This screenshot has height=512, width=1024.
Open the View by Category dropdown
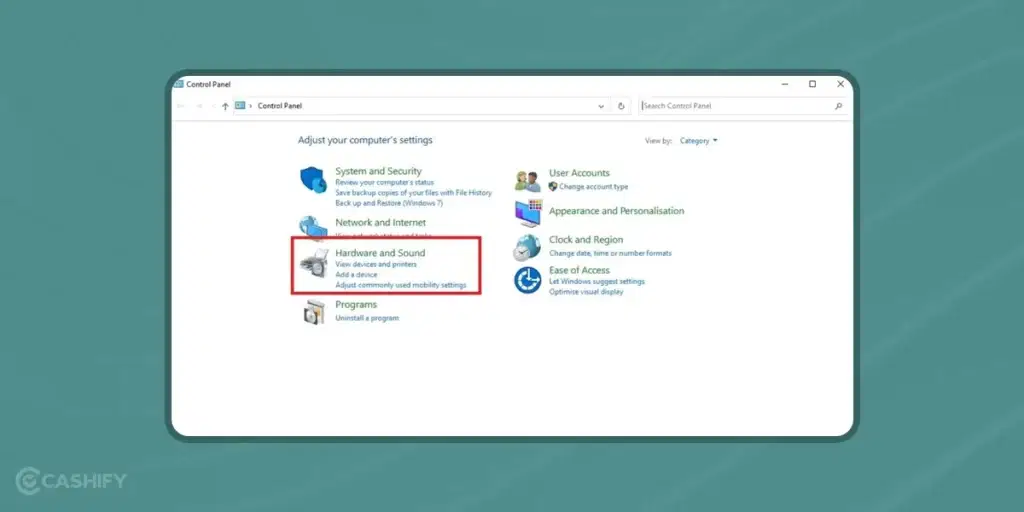point(698,140)
